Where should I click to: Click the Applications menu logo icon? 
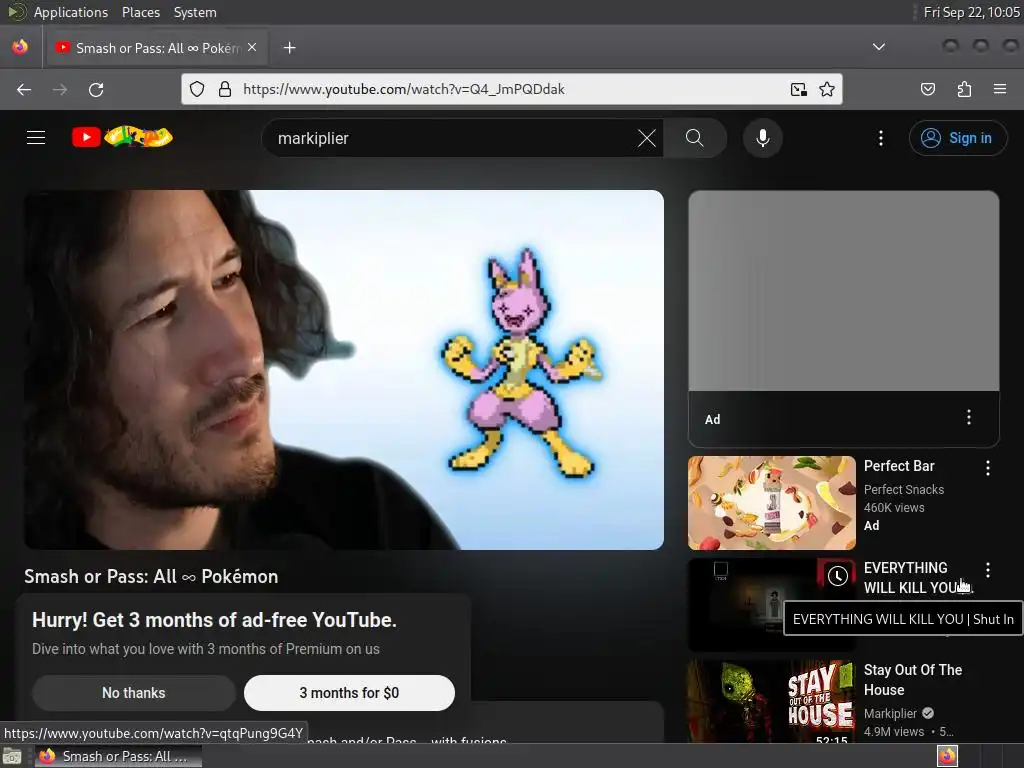point(17,12)
